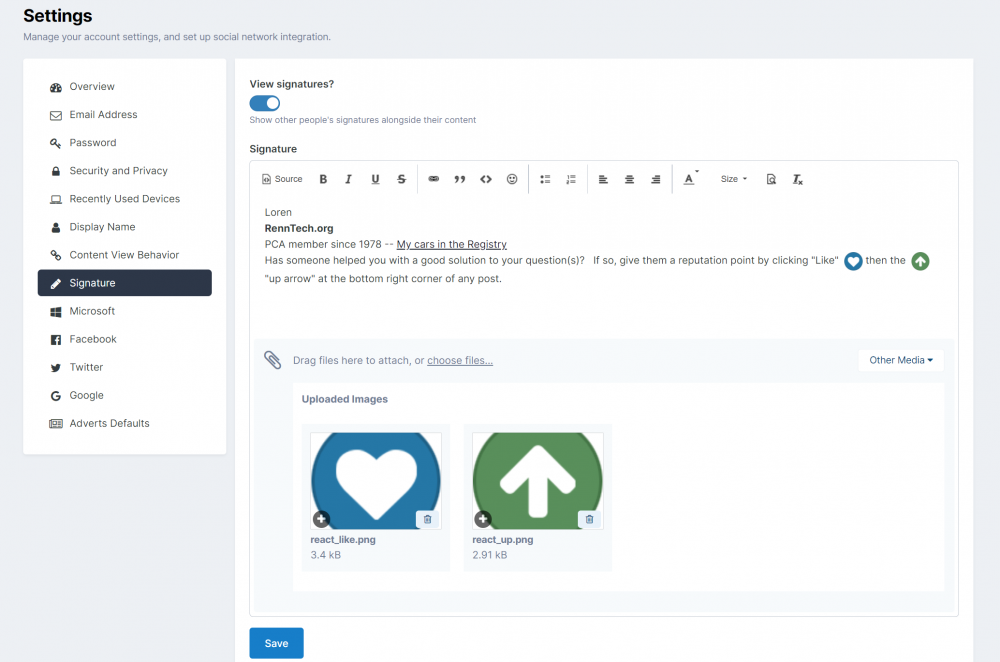Toggle bold formatting in signature editor
This screenshot has height=662, width=1000.
[x=323, y=179]
